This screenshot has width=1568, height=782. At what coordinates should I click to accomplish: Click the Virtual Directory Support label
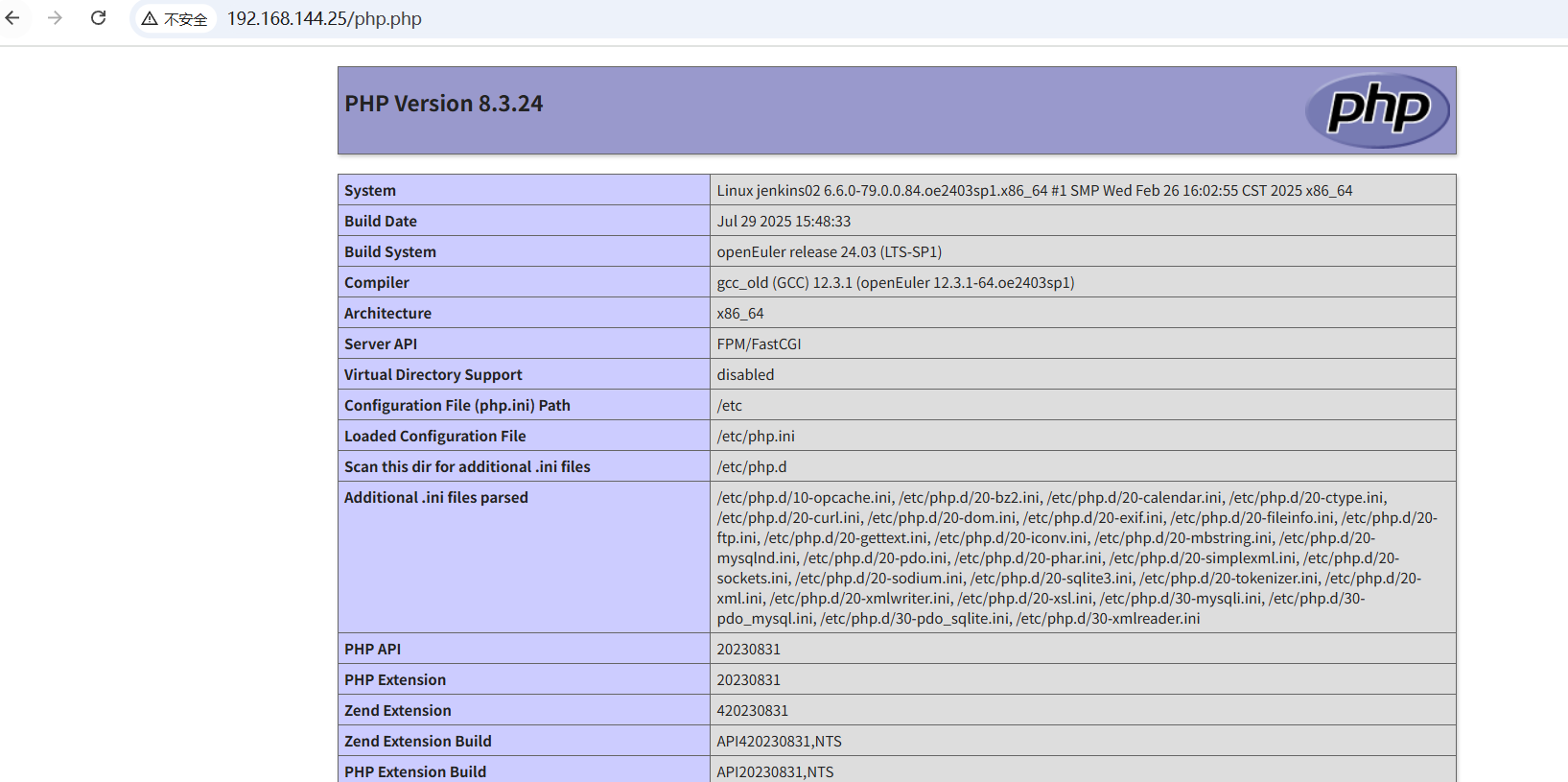[x=433, y=375]
